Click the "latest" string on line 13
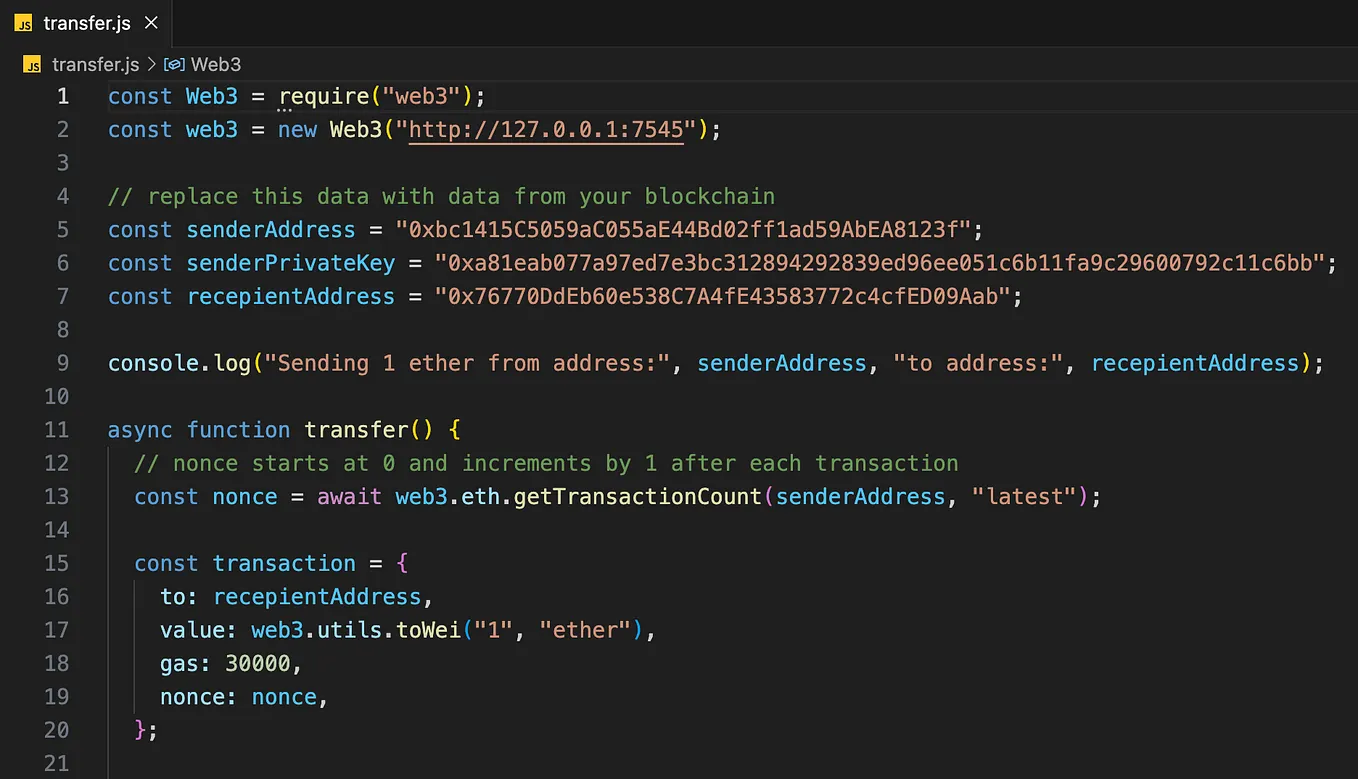 [x=1024, y=497]
